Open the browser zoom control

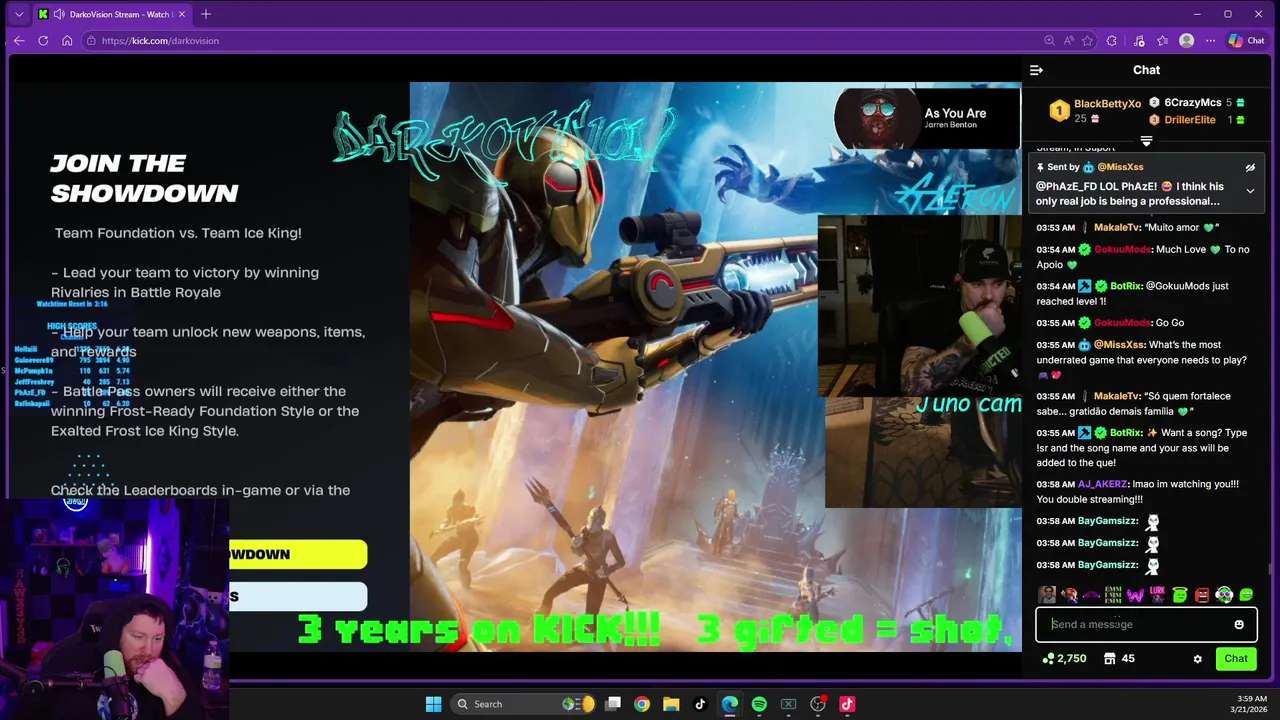pos(1049,41)
